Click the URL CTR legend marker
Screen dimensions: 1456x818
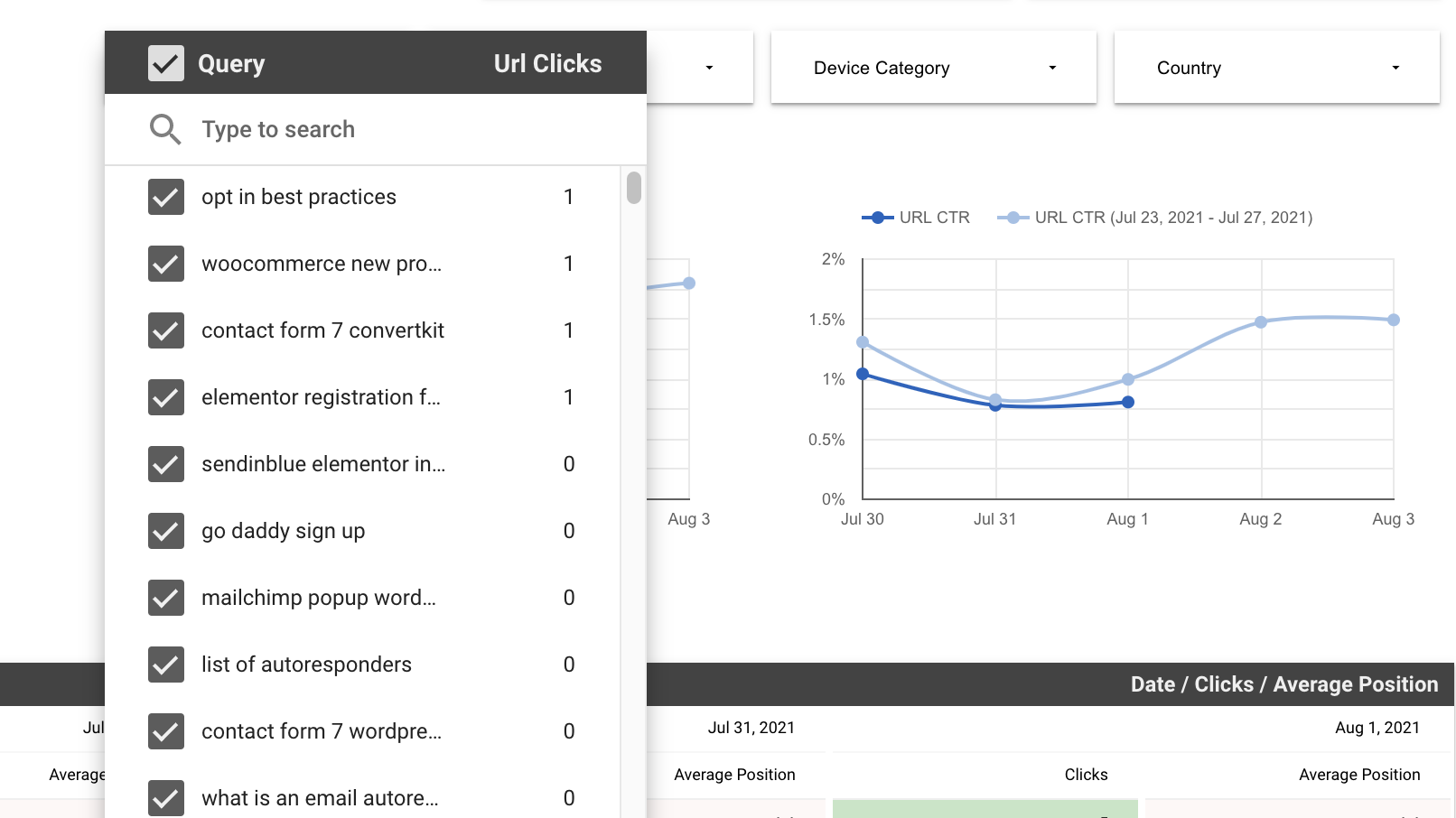pyautogui.click(x=877, y=218)
